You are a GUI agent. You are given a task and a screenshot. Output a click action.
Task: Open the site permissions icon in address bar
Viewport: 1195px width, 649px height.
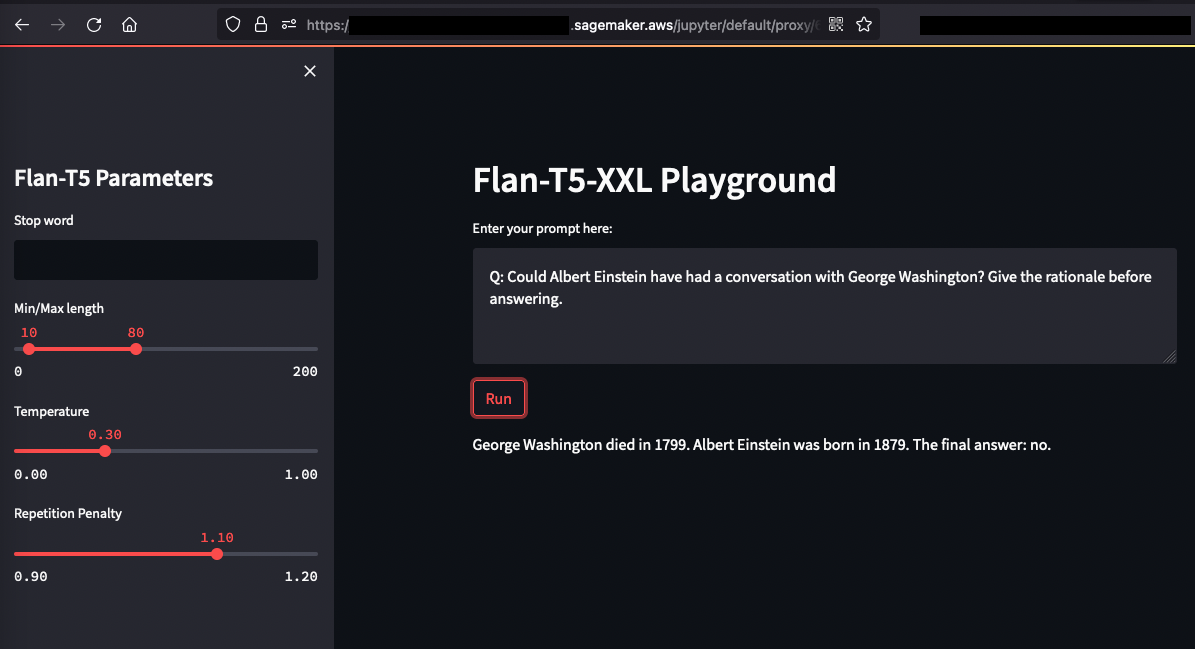(x=289, y=24)
